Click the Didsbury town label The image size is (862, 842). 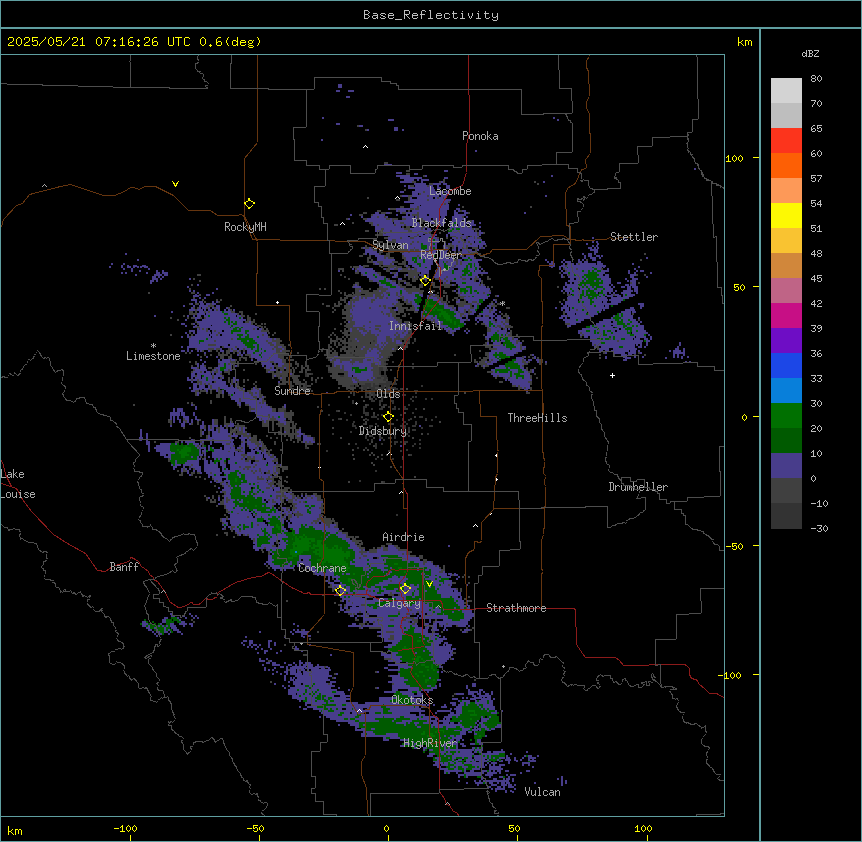click(x=383, y=431)
